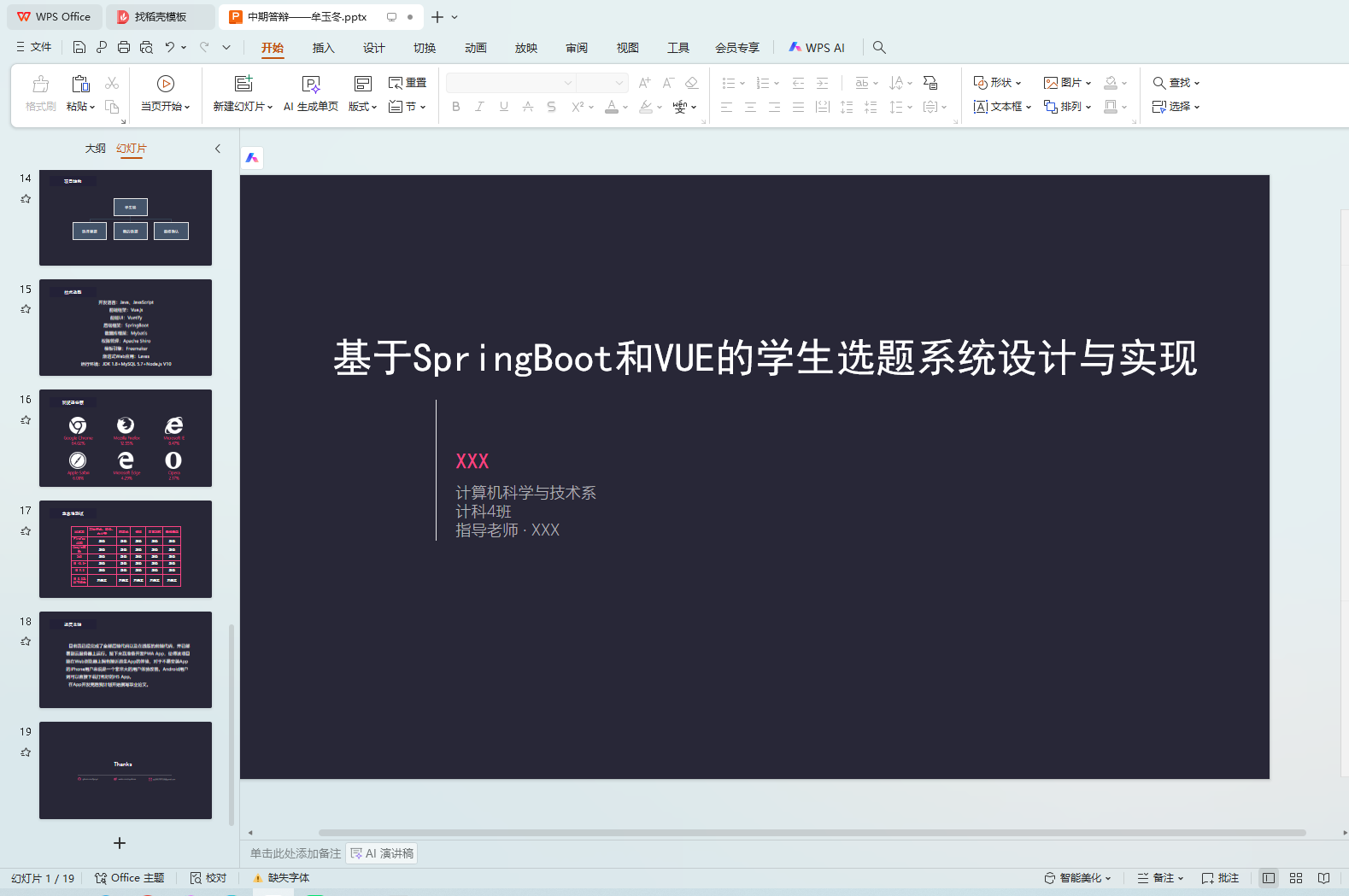Screen dimensions: 1349x896
Task: Open the 版式 layout dropdown
Action: (362, 107)
